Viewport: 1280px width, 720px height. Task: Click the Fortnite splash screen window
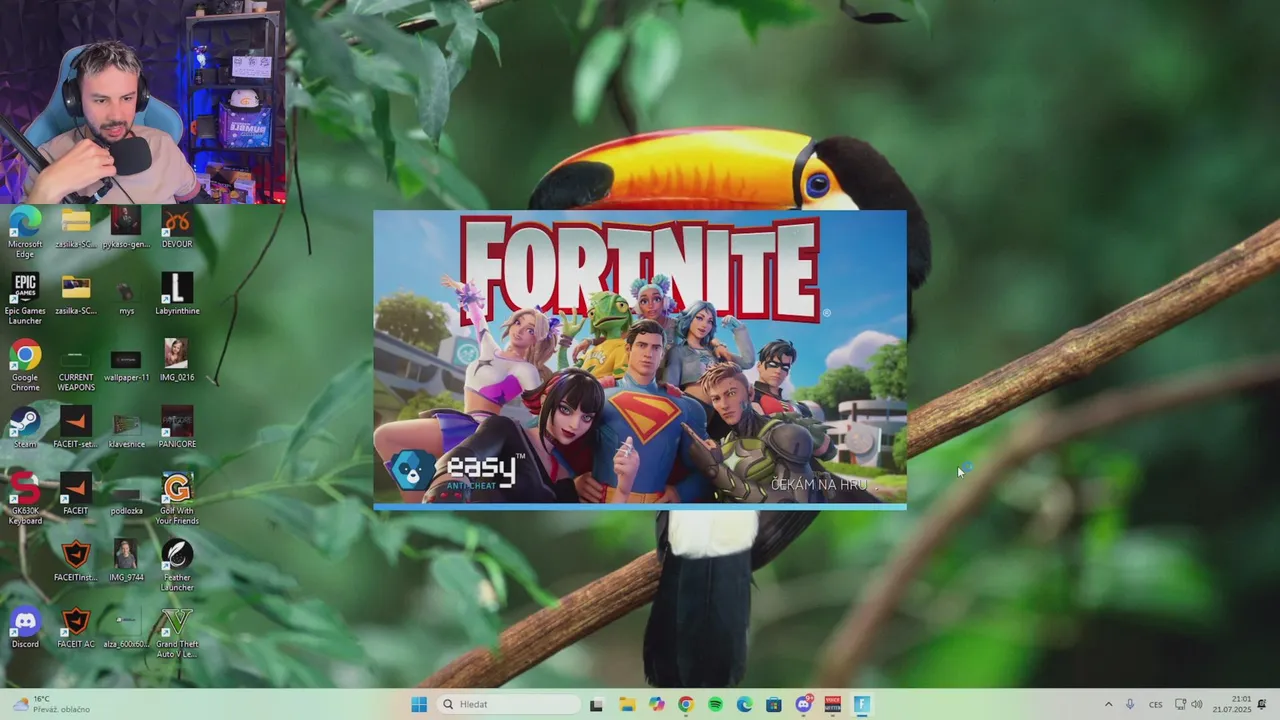[640, 360]
